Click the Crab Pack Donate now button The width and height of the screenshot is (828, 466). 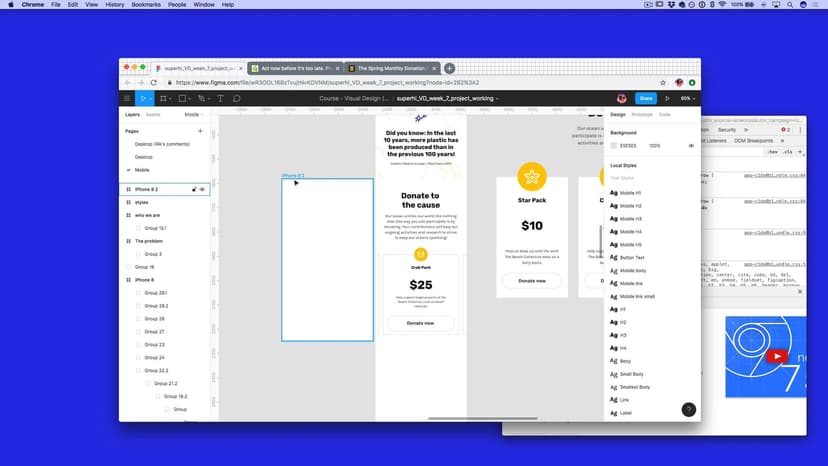(x=420, y=323)
